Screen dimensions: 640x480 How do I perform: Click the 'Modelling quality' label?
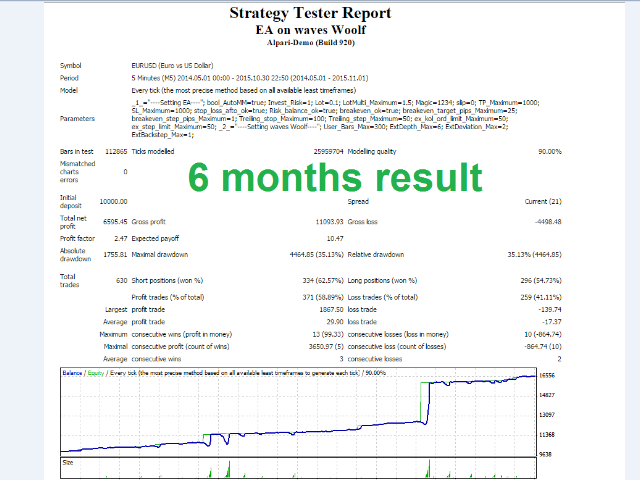(372, 151)
